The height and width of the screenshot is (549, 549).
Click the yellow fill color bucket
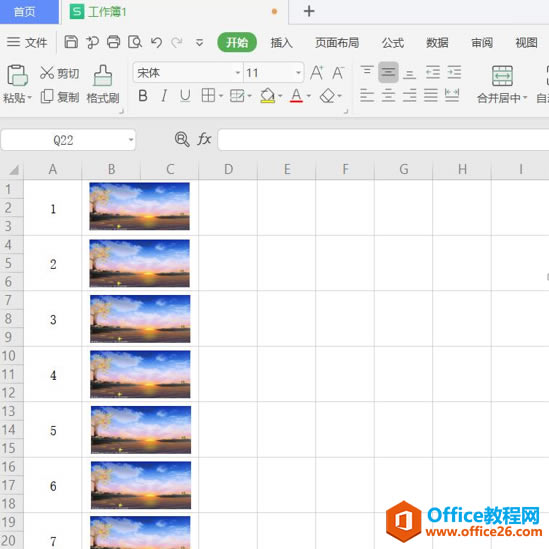click(x=268, y=96)
